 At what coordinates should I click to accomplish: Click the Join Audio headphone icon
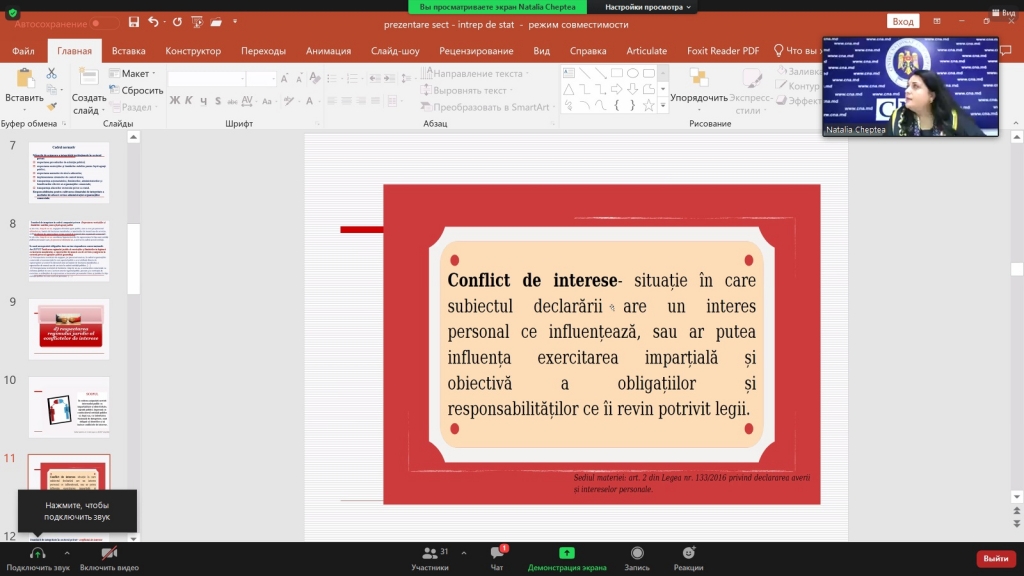[x=38, y=553]
